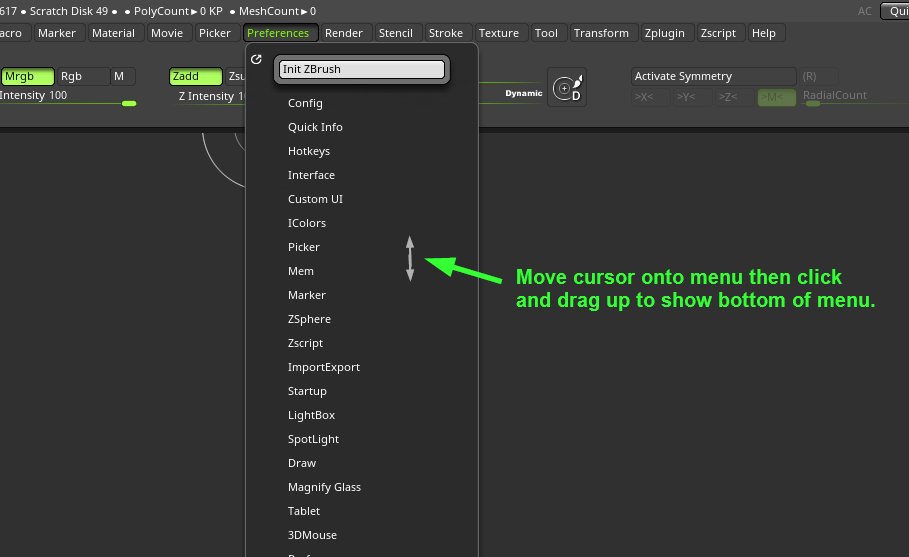Expand the ImportExport section
Screen dimensions: 909x557
click(x=324, y=367)
